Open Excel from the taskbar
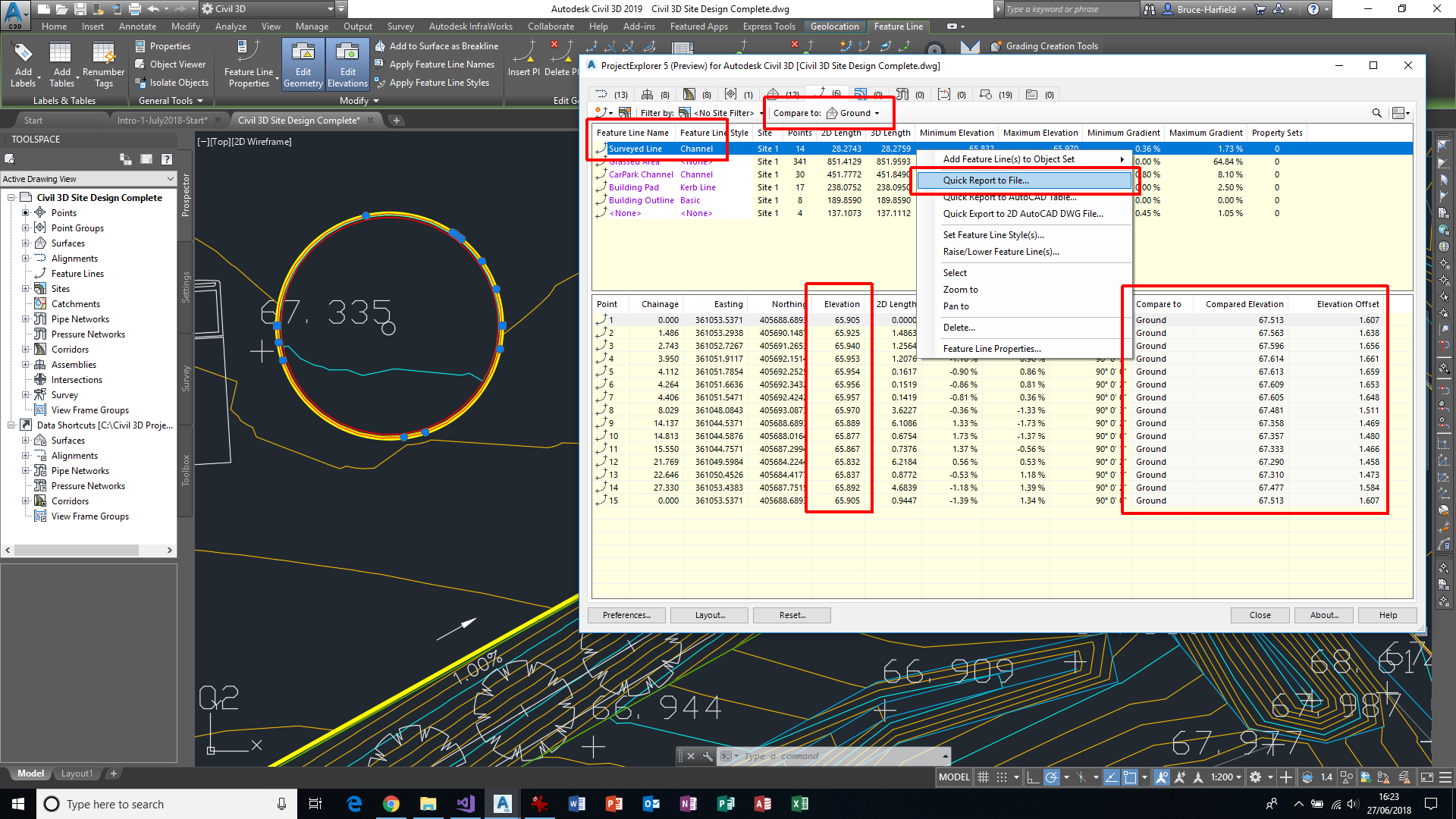Viewport: 1456px width, 819px height. pyautogui.click(x=799, y=803)
